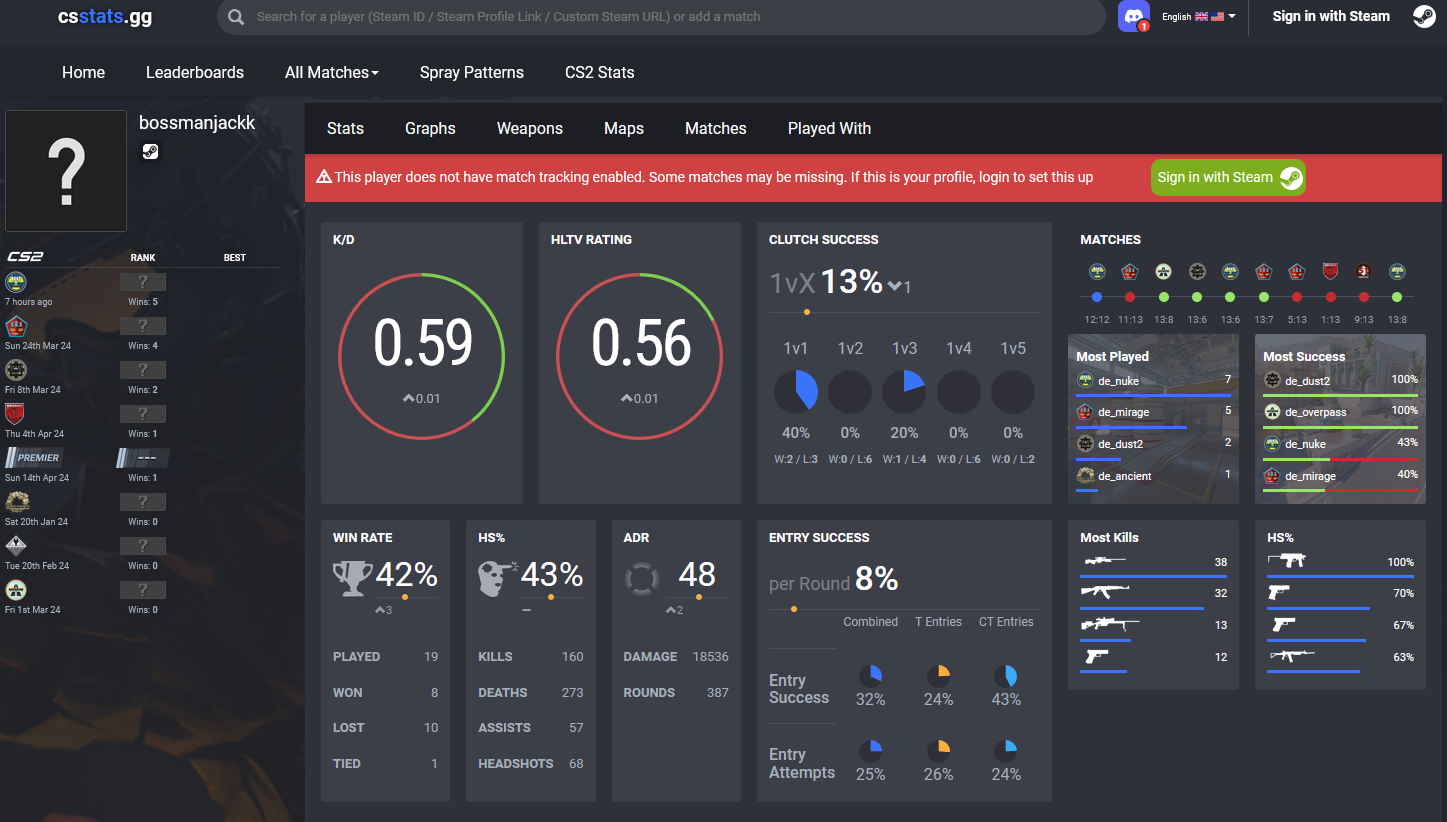Select the red 5:13 match marker
The image size is (1447, 822).
(1297, 297)
